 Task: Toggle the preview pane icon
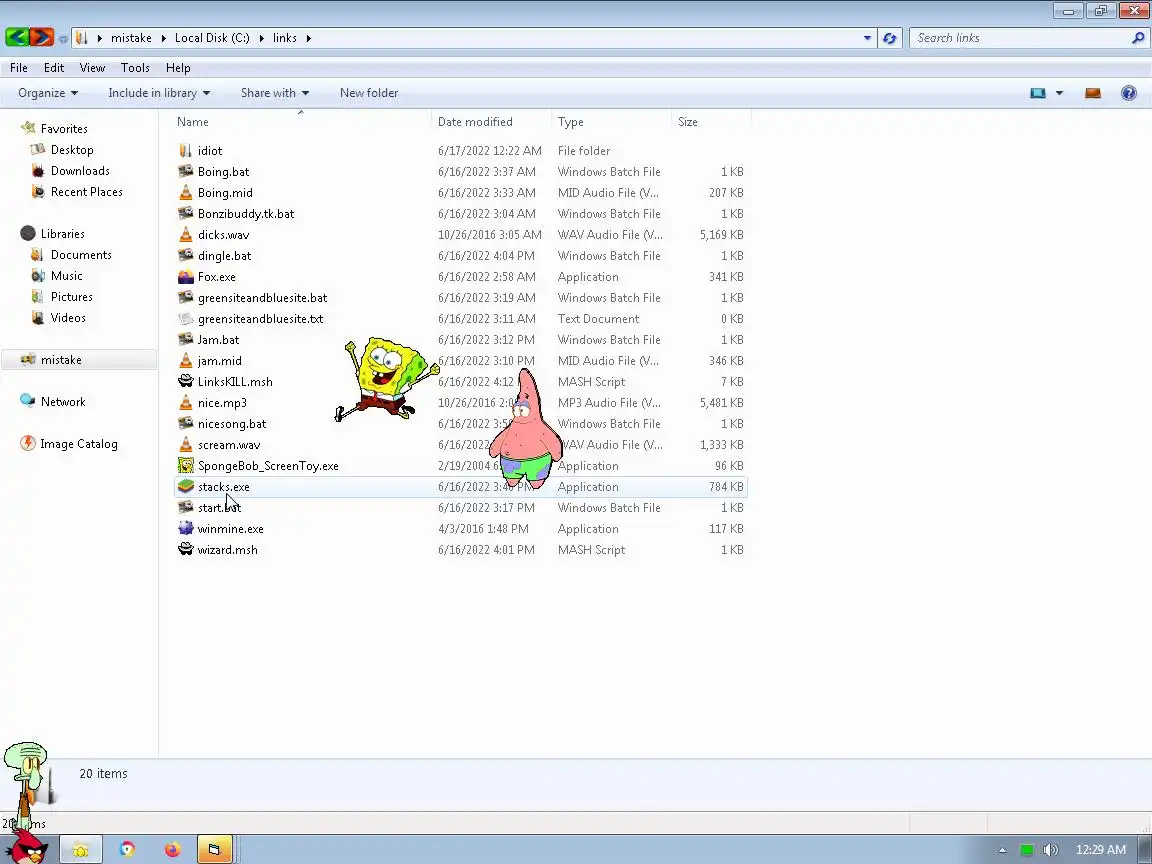[1093, 93]
